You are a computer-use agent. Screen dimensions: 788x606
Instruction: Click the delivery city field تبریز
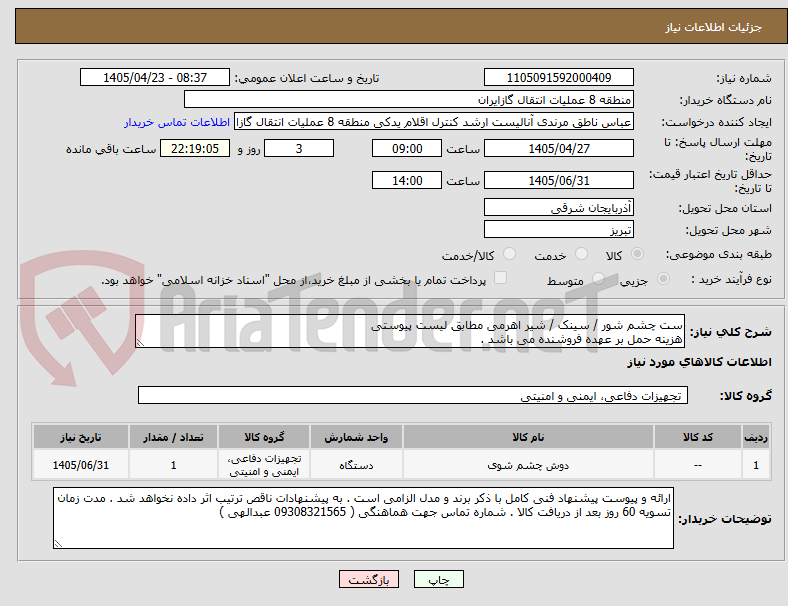[x=559, y=229]
